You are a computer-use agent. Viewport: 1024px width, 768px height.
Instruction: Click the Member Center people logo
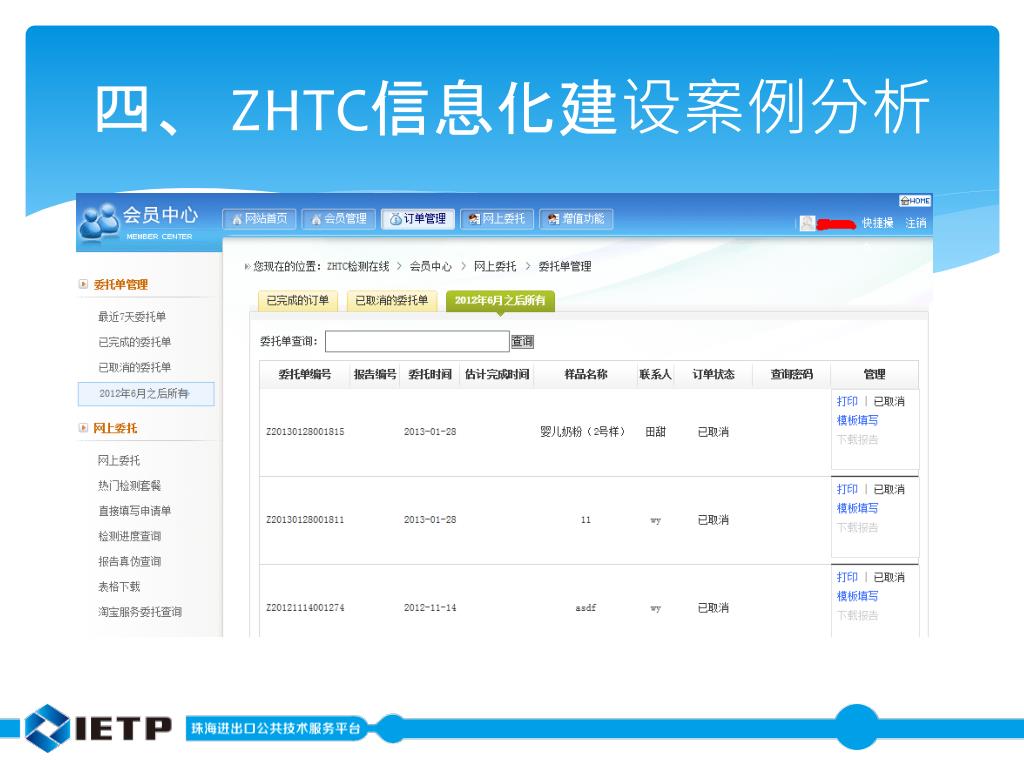point(99,221)
